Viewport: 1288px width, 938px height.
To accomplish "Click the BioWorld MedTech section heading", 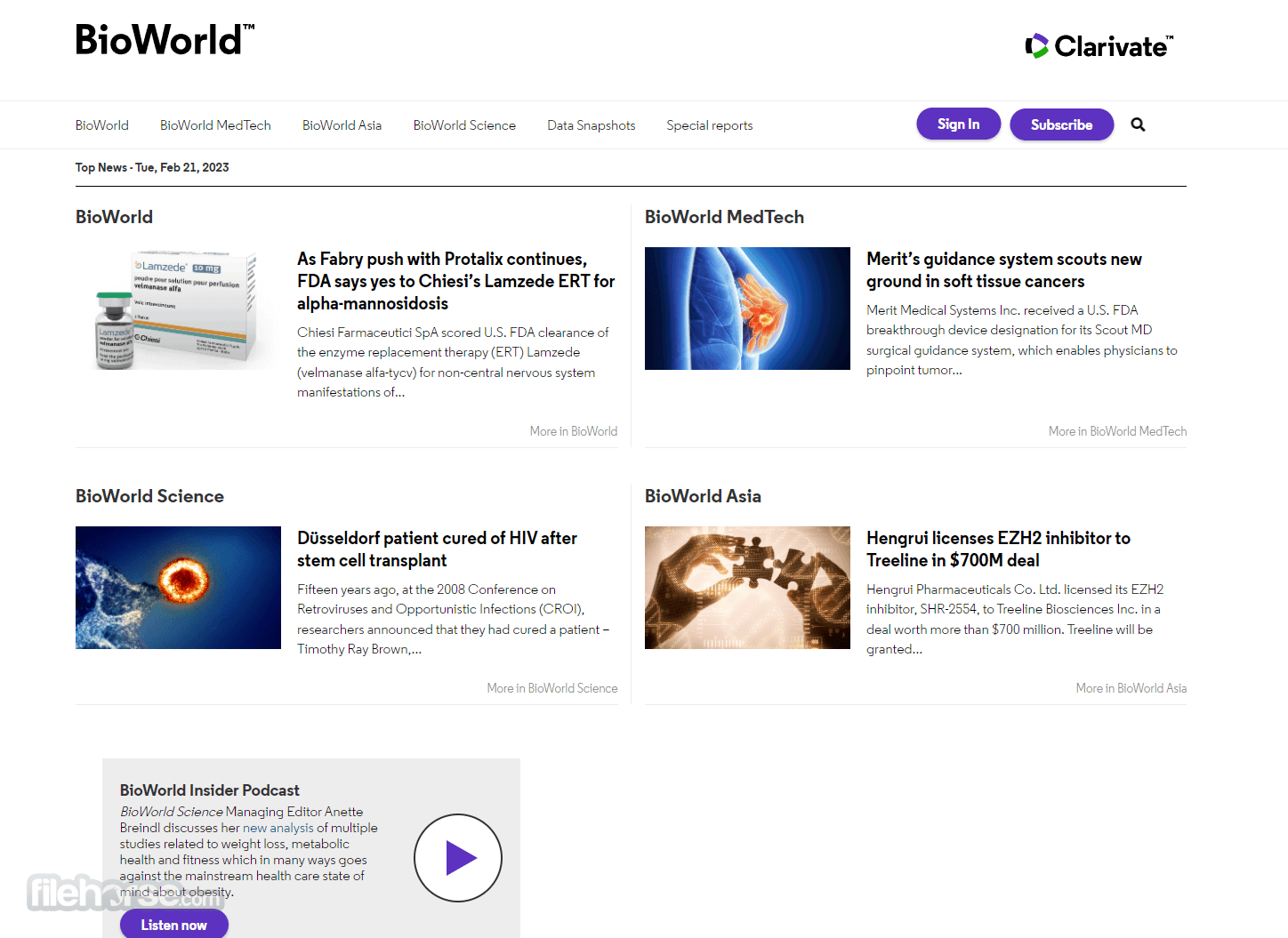I will pyautogui.click(x=724, y=217).
